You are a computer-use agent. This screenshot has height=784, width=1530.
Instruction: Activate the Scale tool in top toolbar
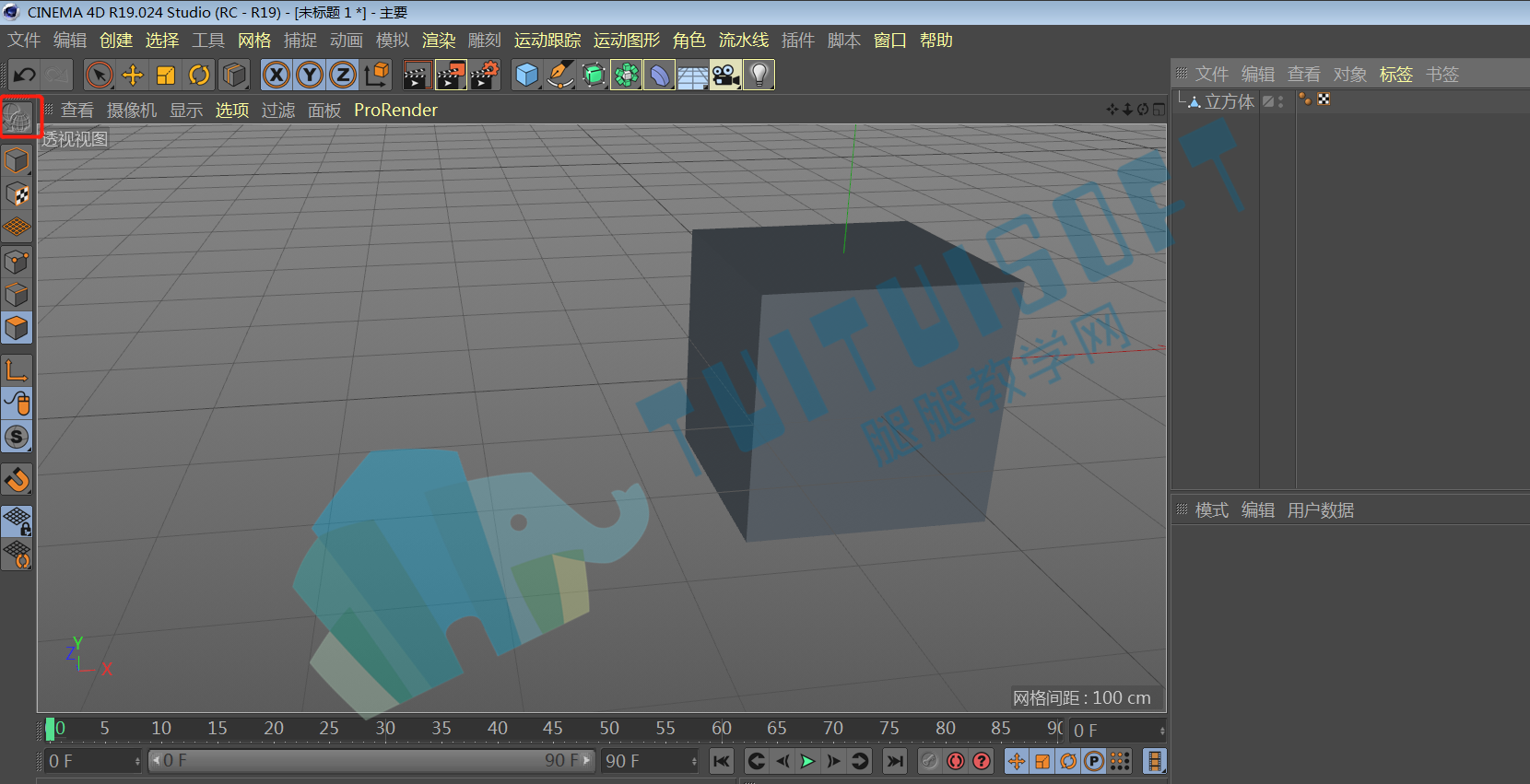pos(166,75)
